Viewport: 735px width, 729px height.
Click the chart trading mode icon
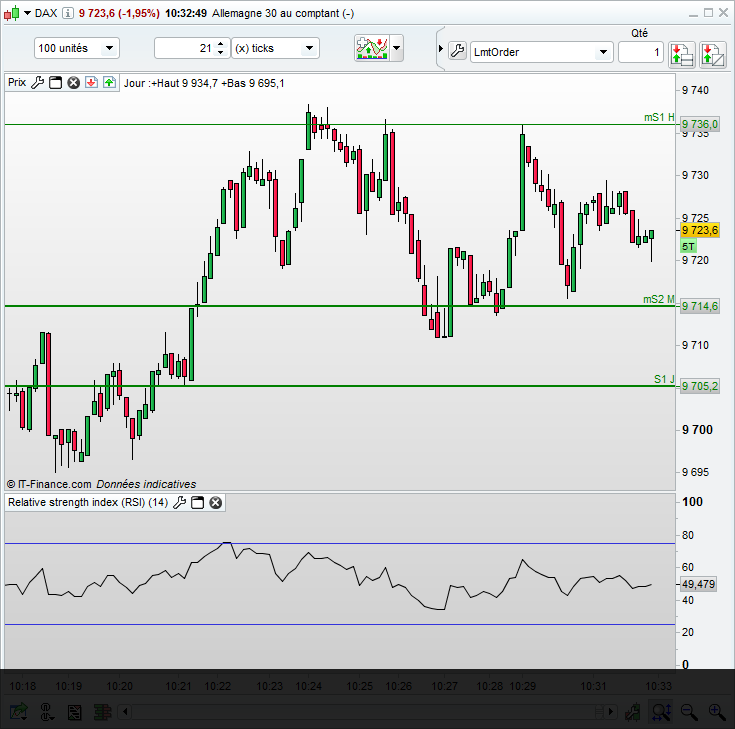click(x=712, y=54)
